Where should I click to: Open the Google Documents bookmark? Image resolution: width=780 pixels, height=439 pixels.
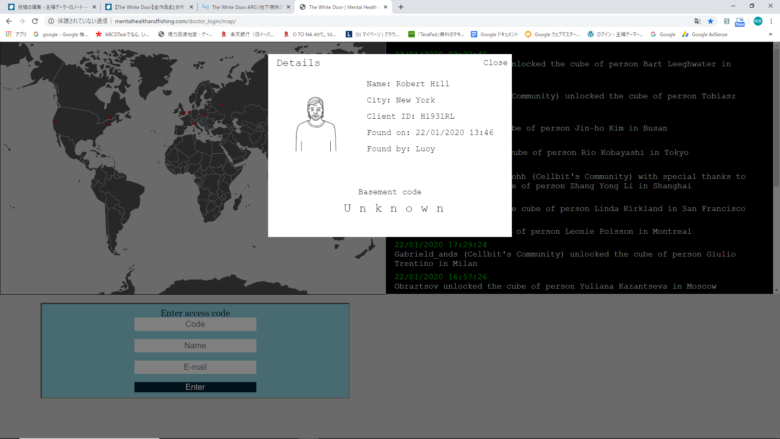(x=494, y=34)
